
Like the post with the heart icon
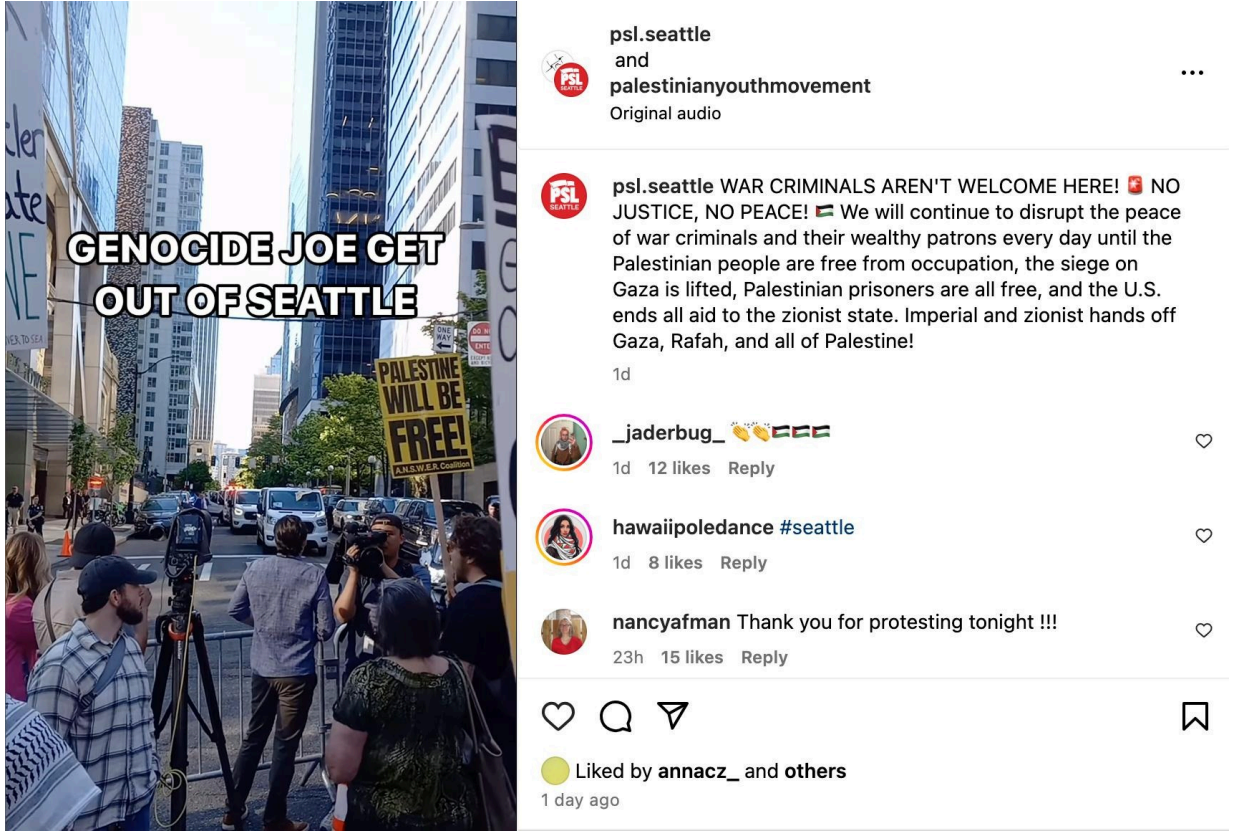(559, 715)
